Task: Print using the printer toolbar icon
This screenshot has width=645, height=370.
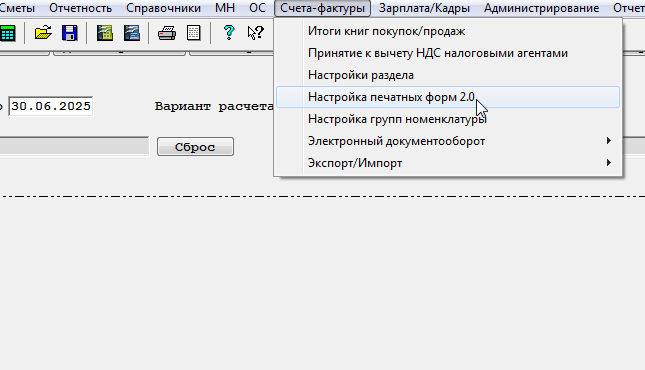Action: (167, 33)
